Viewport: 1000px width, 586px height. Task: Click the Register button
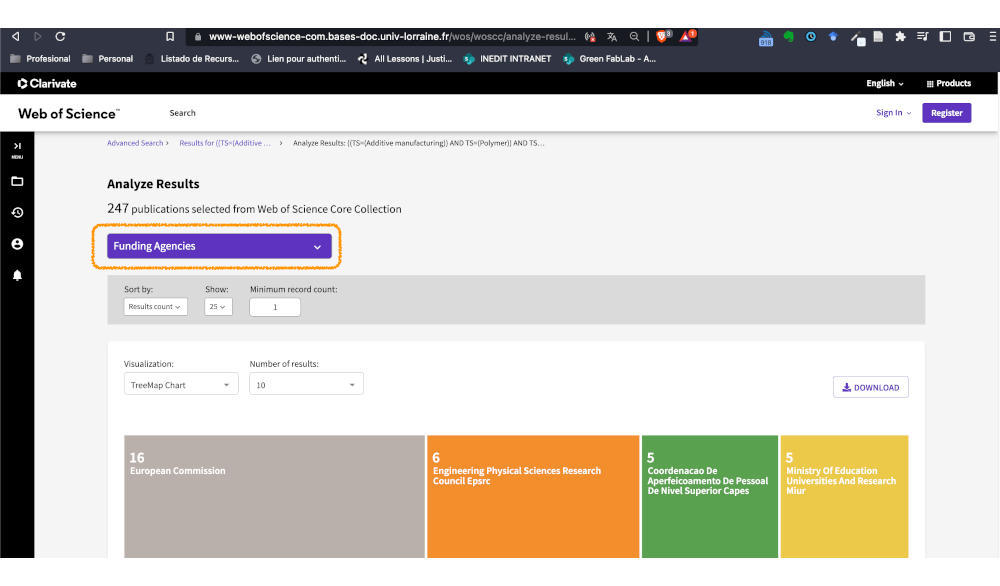pos(946,113)
